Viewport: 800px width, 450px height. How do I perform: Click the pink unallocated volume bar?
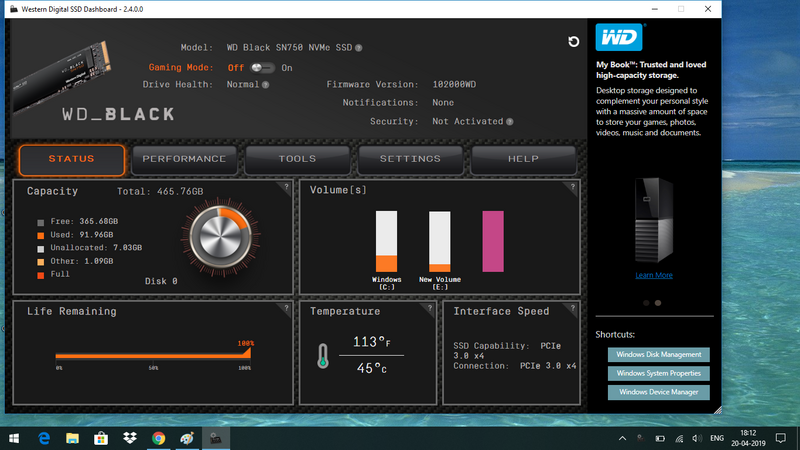tap(493, 241)
